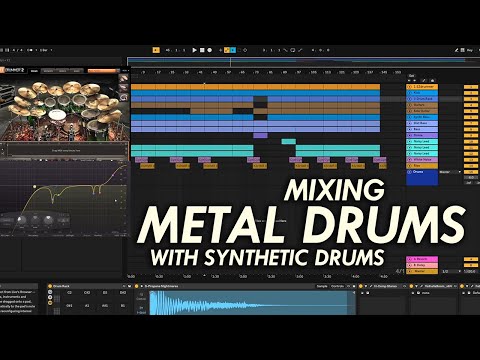Click the short teal clip on the Noisy Lead lane

click(288, 141)
